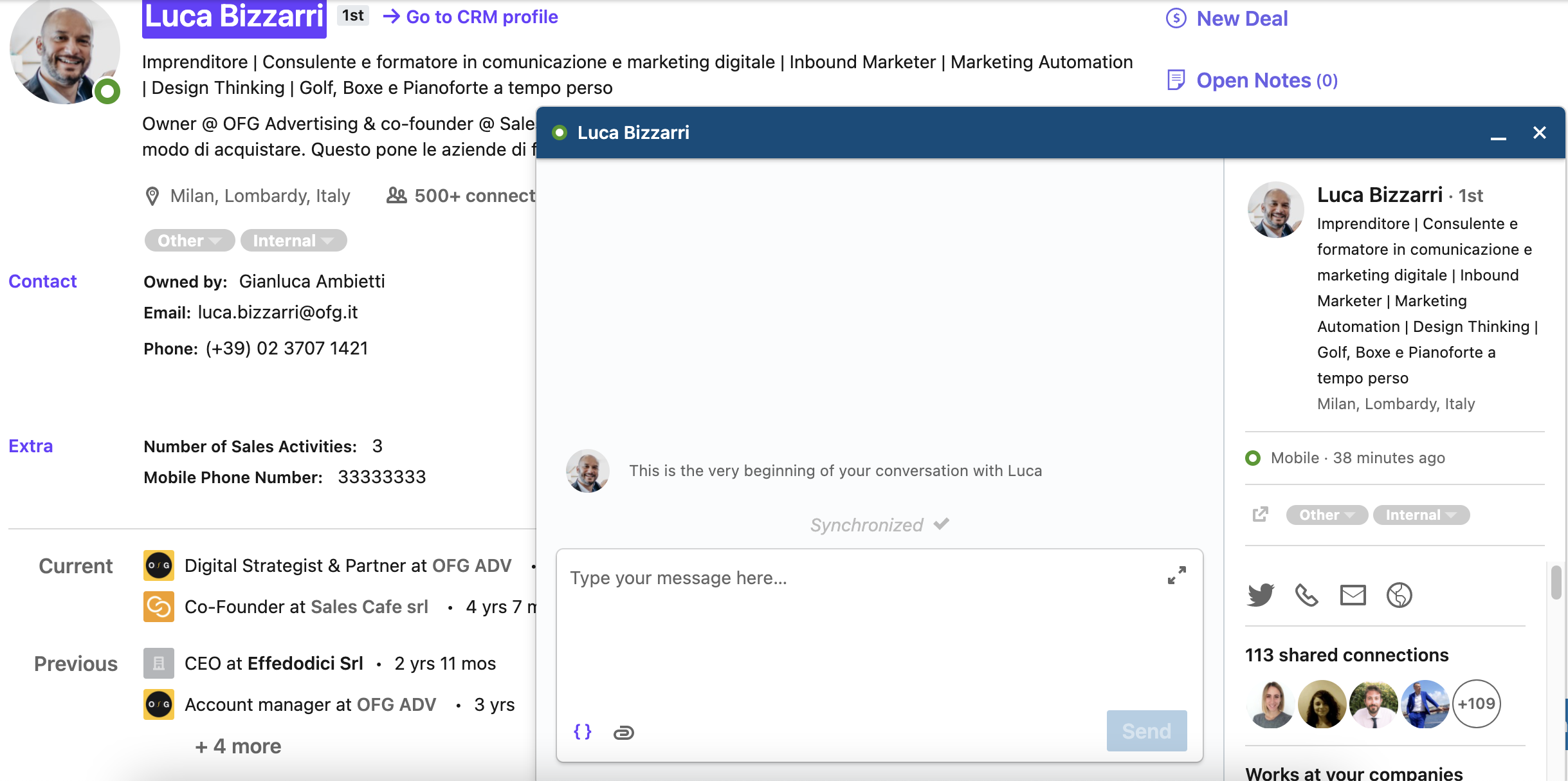Open the Effedodici Srl company link
1568x781 pixels.
pos(305,663)
